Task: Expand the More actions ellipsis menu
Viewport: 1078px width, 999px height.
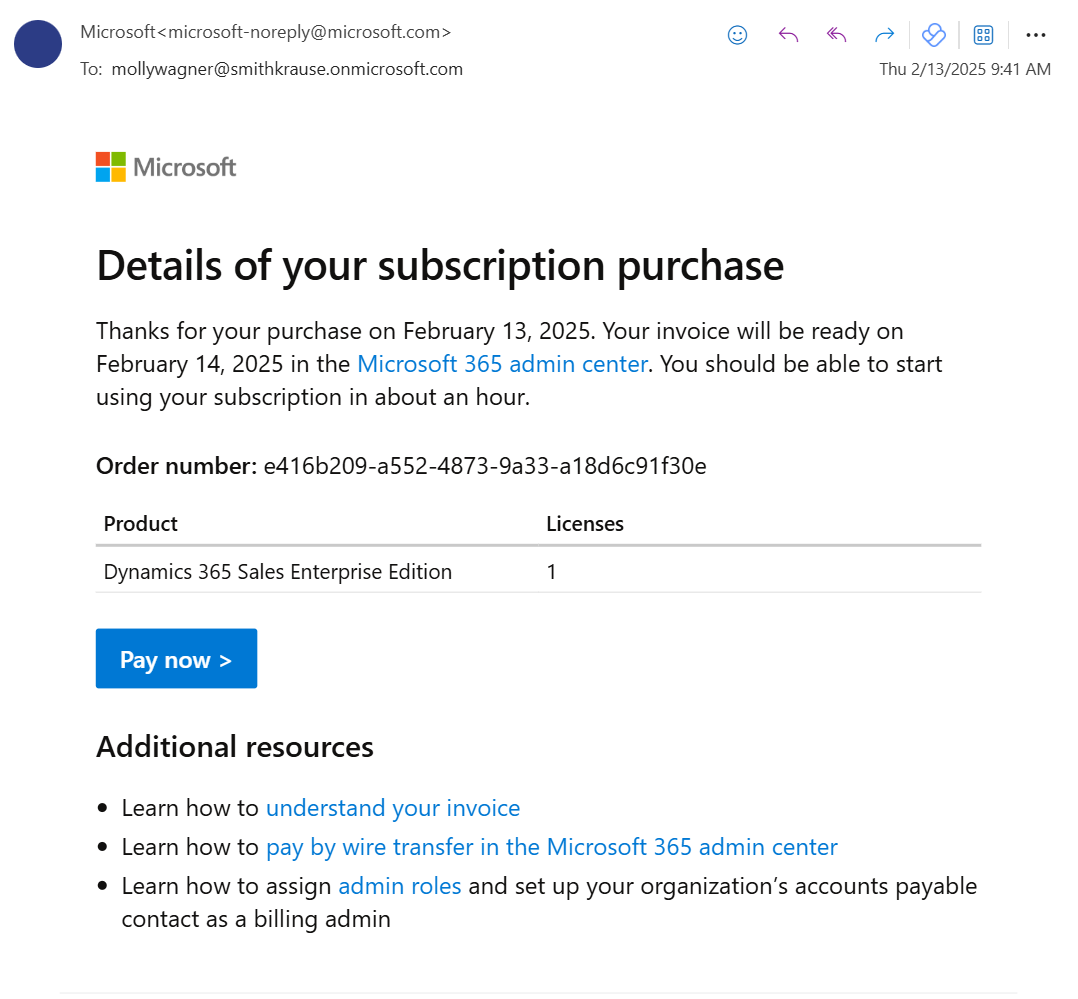Action: 1036,35
